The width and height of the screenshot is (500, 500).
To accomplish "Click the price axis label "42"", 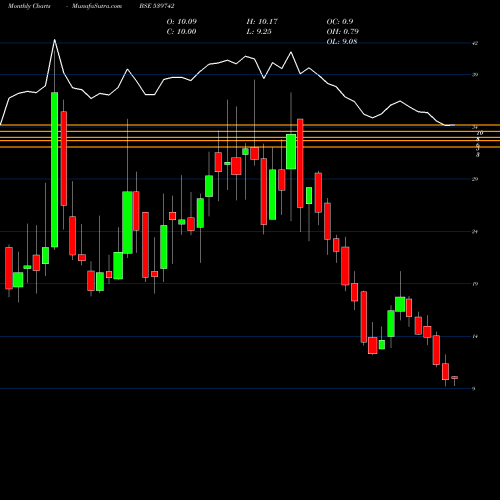I will click(475, 43).
